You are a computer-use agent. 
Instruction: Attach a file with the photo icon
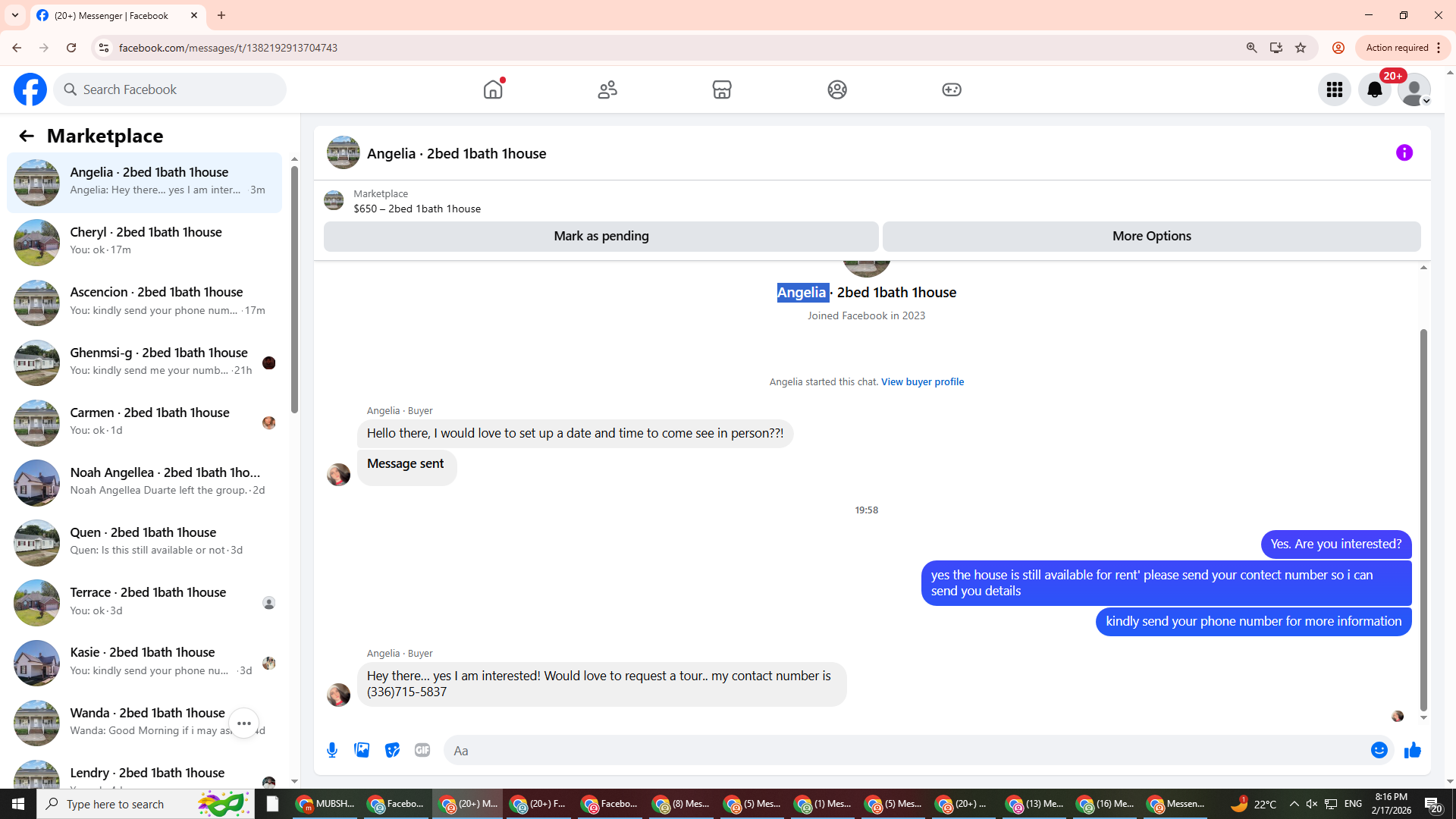362,751
